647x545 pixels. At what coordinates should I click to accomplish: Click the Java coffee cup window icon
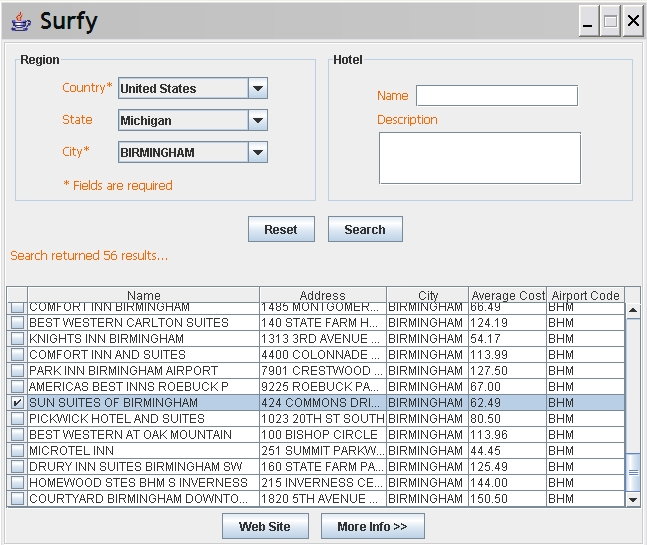point(20,21)
